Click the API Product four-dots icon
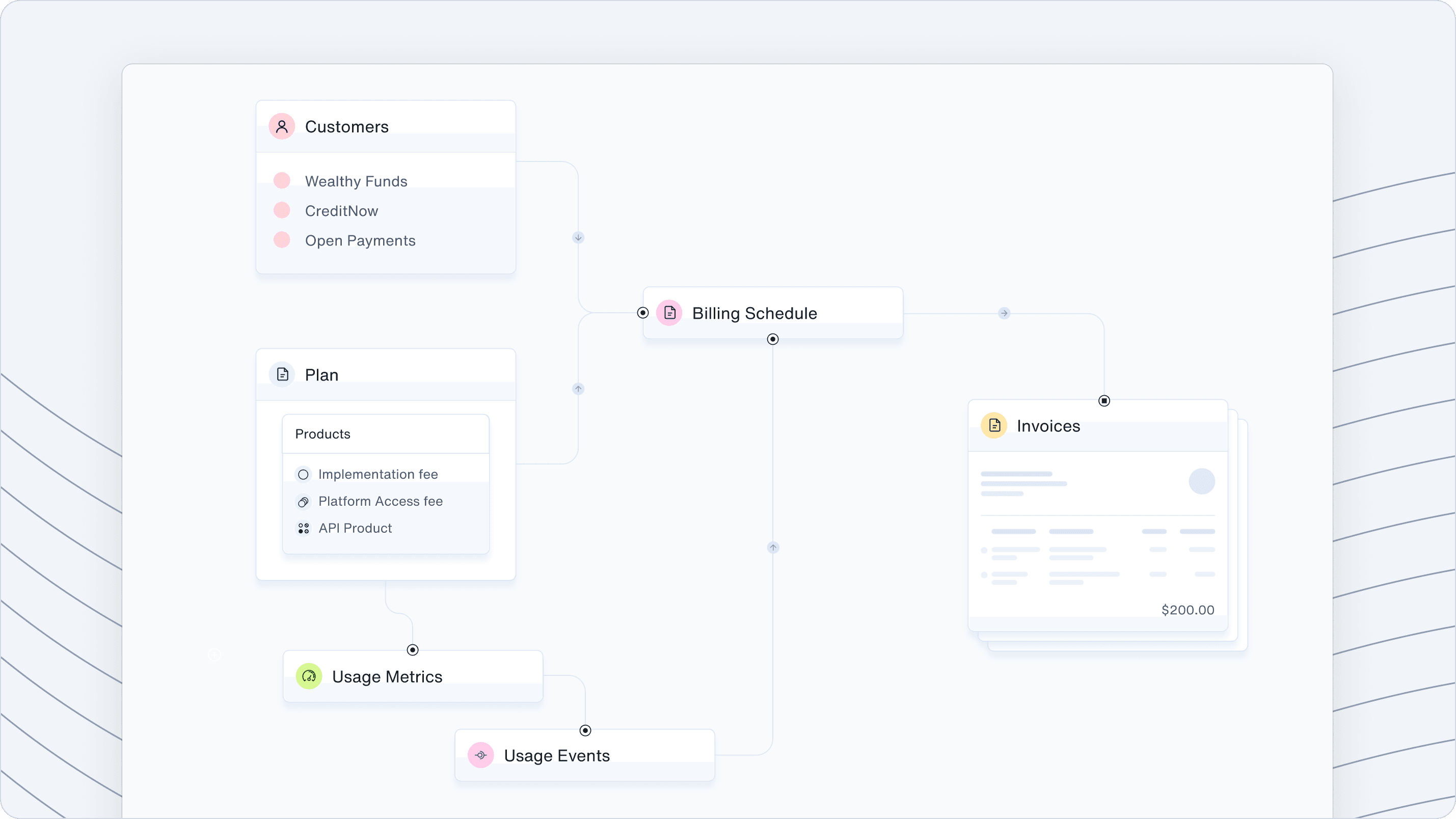Screen dimensions: 1456x819 [304, 528]
